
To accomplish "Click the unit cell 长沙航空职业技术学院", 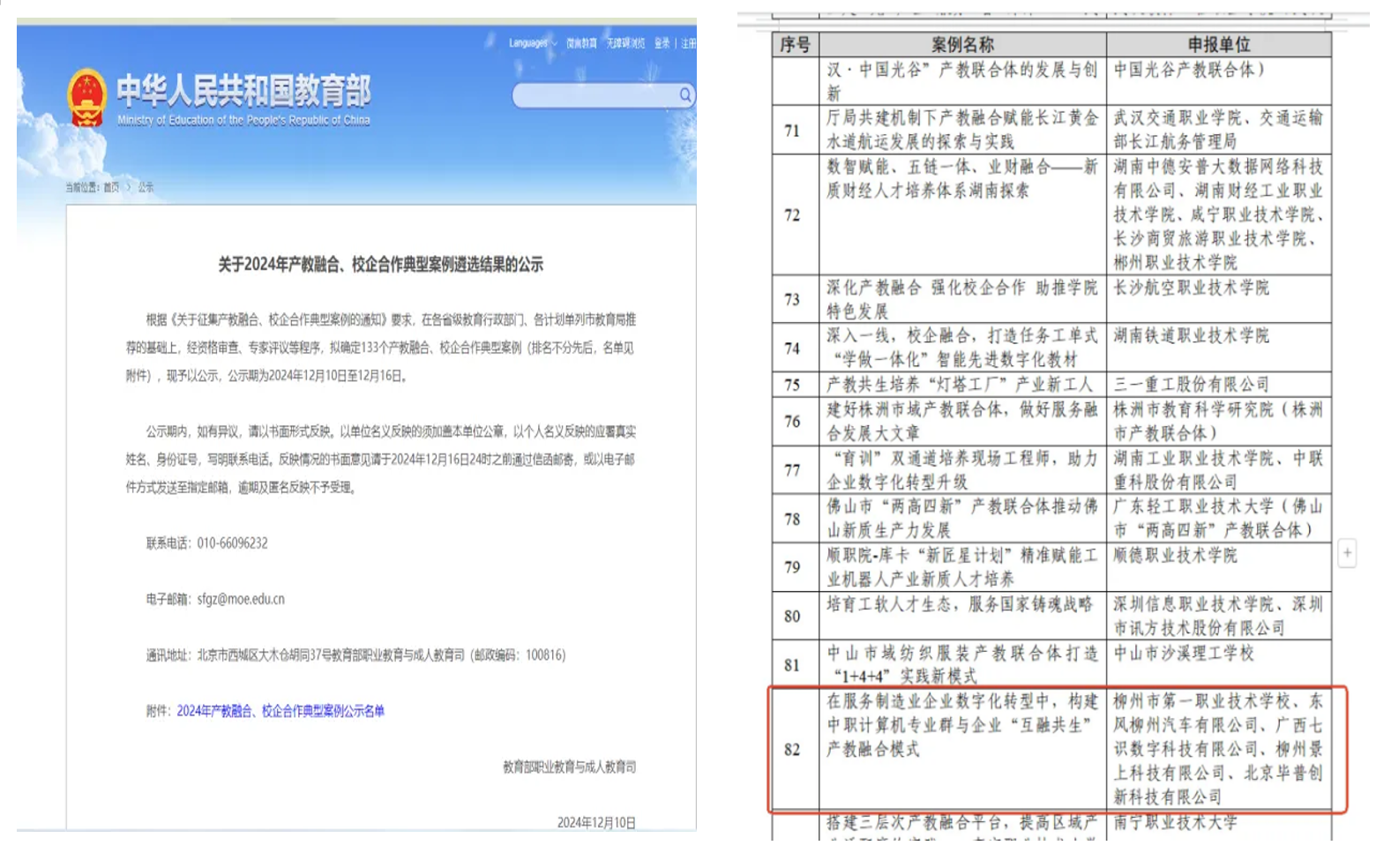I will pyautogui.click(x=1218, y=300).
